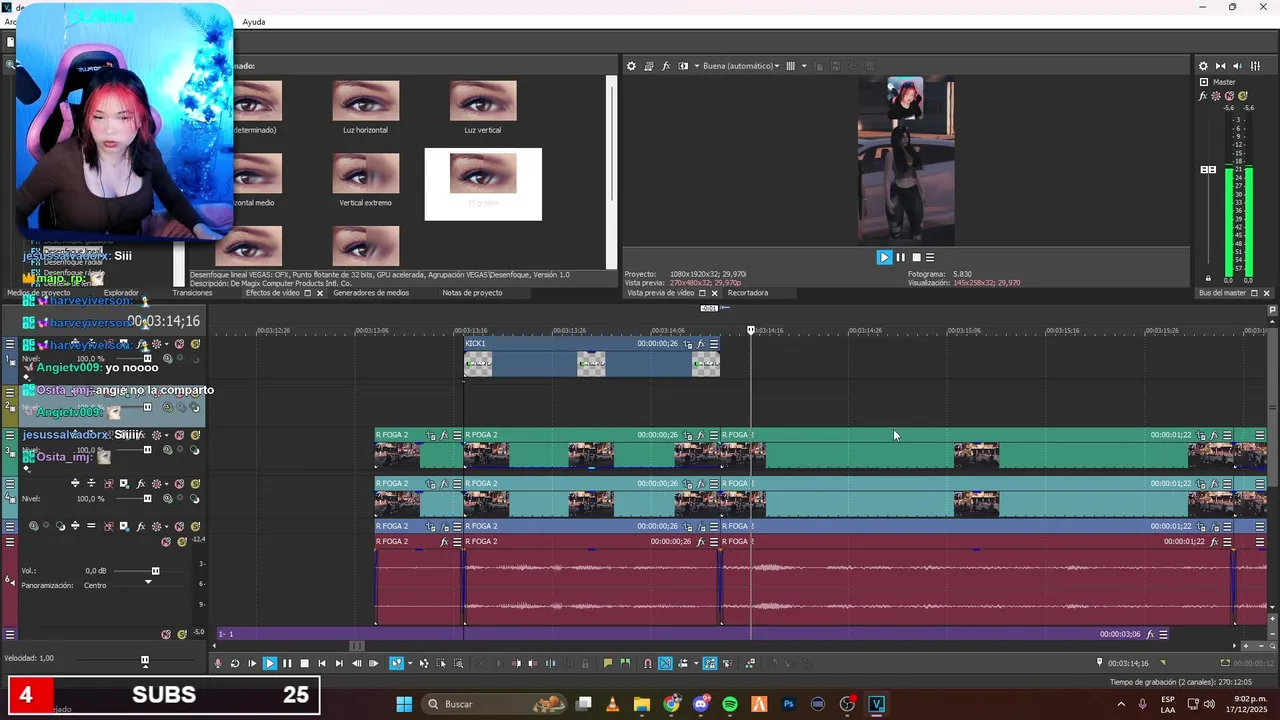The width and height of the screenshot is (1280, 720).
Task: Stop timeline playback in transport bar
Action: (304, 663)
